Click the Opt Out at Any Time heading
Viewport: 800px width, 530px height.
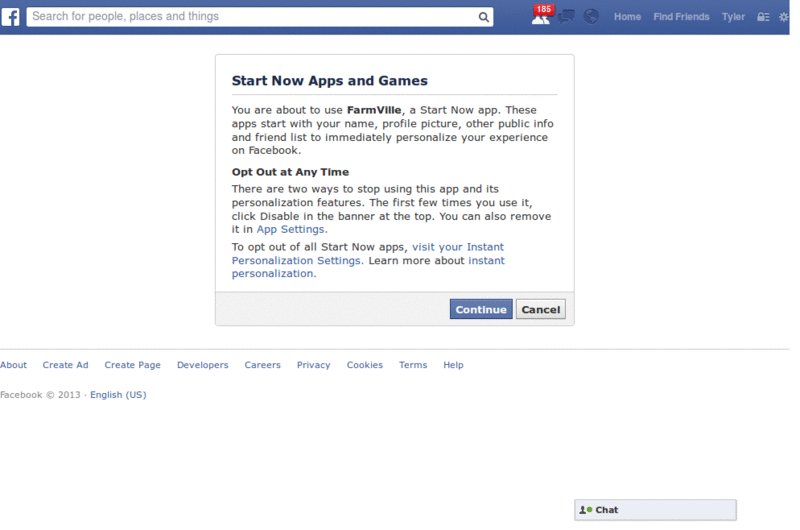(290, 172)
